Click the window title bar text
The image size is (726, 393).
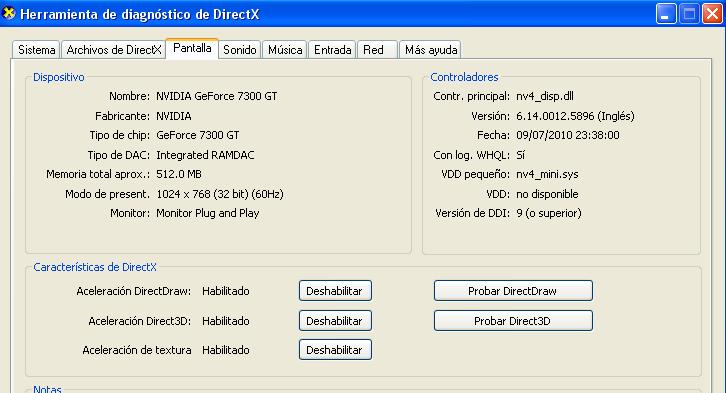pyautogui.click(x=139, y=14)
